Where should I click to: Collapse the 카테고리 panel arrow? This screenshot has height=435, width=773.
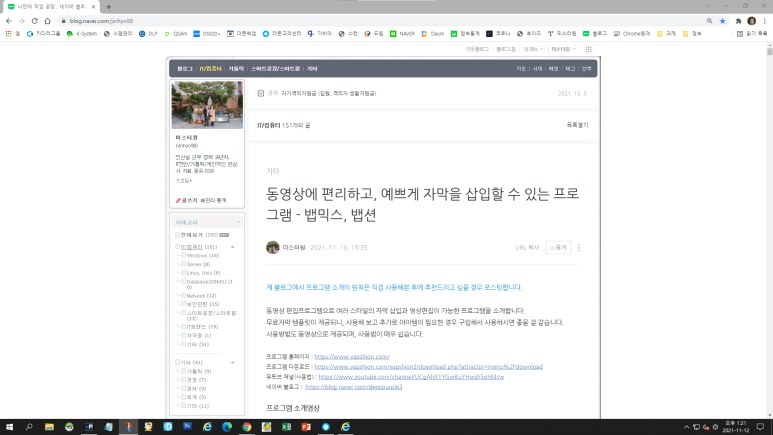point(239,222)
